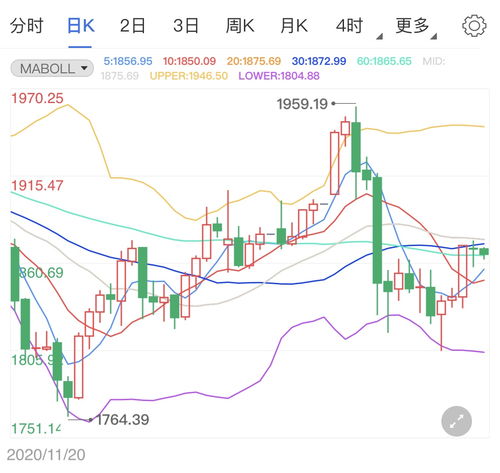Switch to the 分时 tab
Viewport: 500px width, 473px height.
[x=27, y=26]
